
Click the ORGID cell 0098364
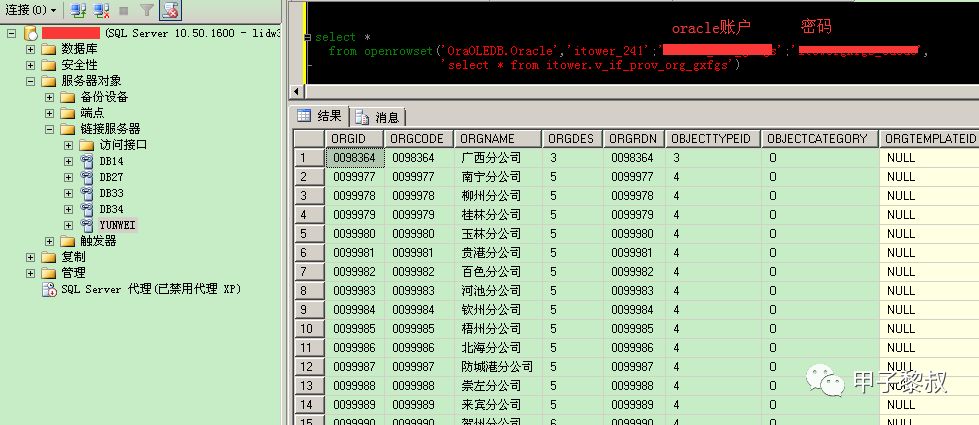click(355, 158)
